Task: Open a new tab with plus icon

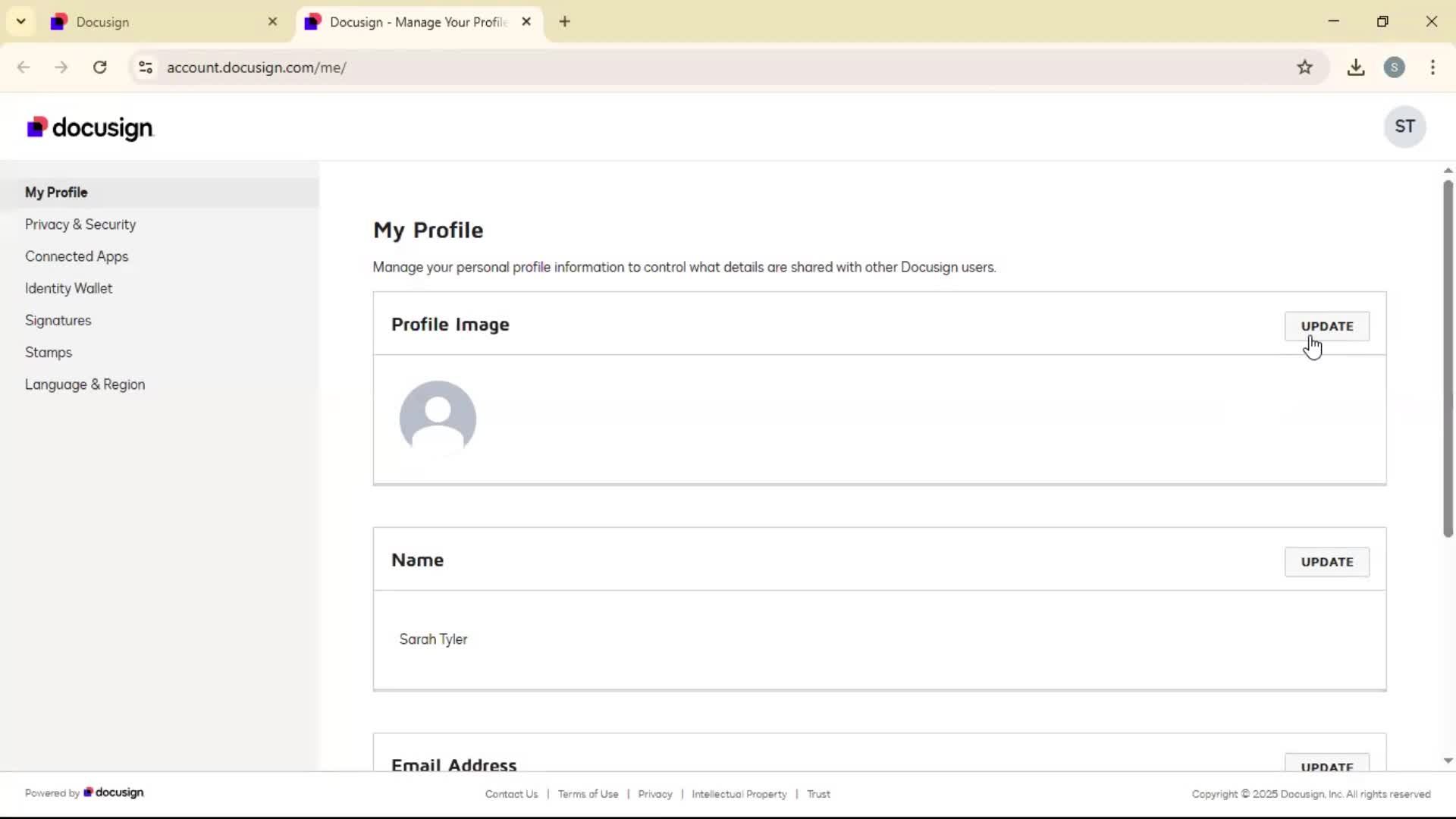Action: (x=564, y=22)
